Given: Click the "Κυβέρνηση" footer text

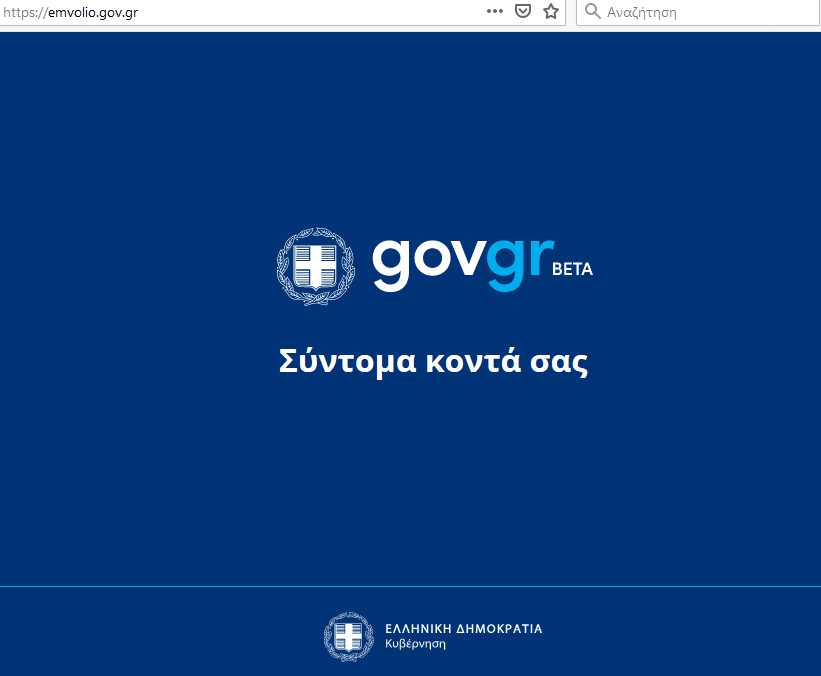Looking at the screenshot, I should [x=415, y=644].
